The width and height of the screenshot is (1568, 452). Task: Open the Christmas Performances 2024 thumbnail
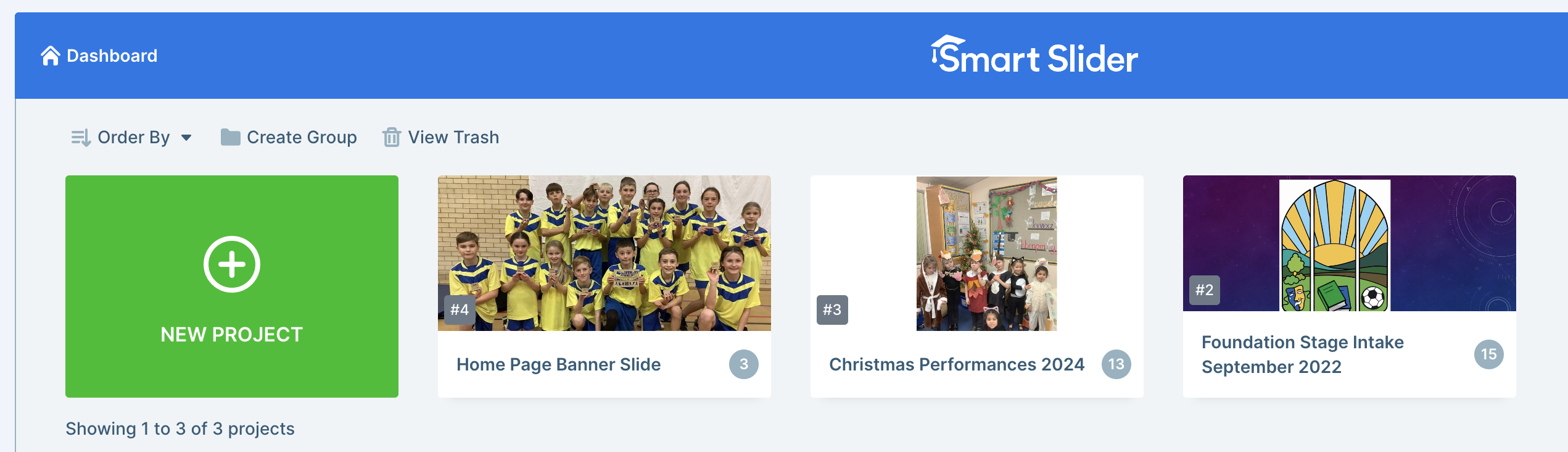986,253
